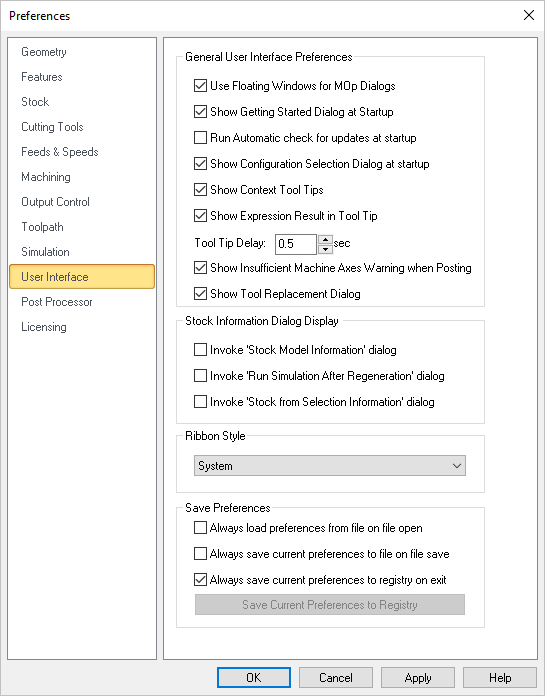Toggle Show Expression Result in Tool Tip

click(x=200, y=216)
